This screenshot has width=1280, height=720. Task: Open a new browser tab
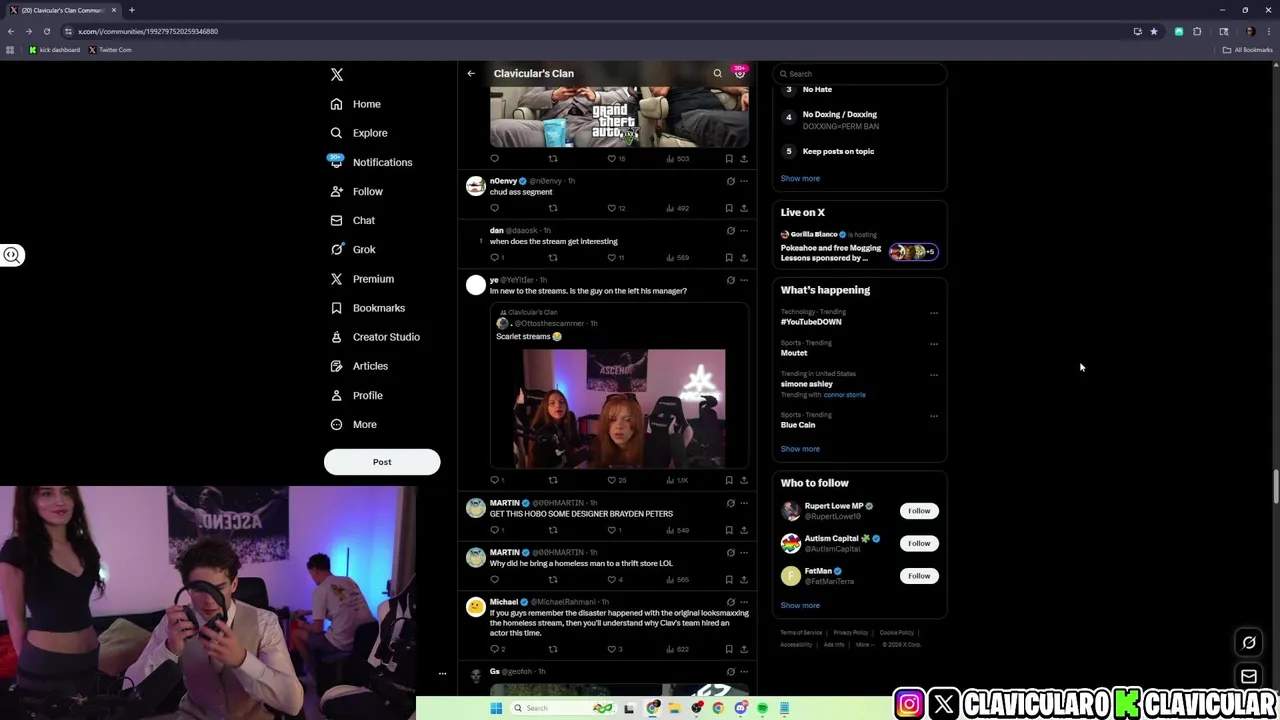(x=131, y=10)
